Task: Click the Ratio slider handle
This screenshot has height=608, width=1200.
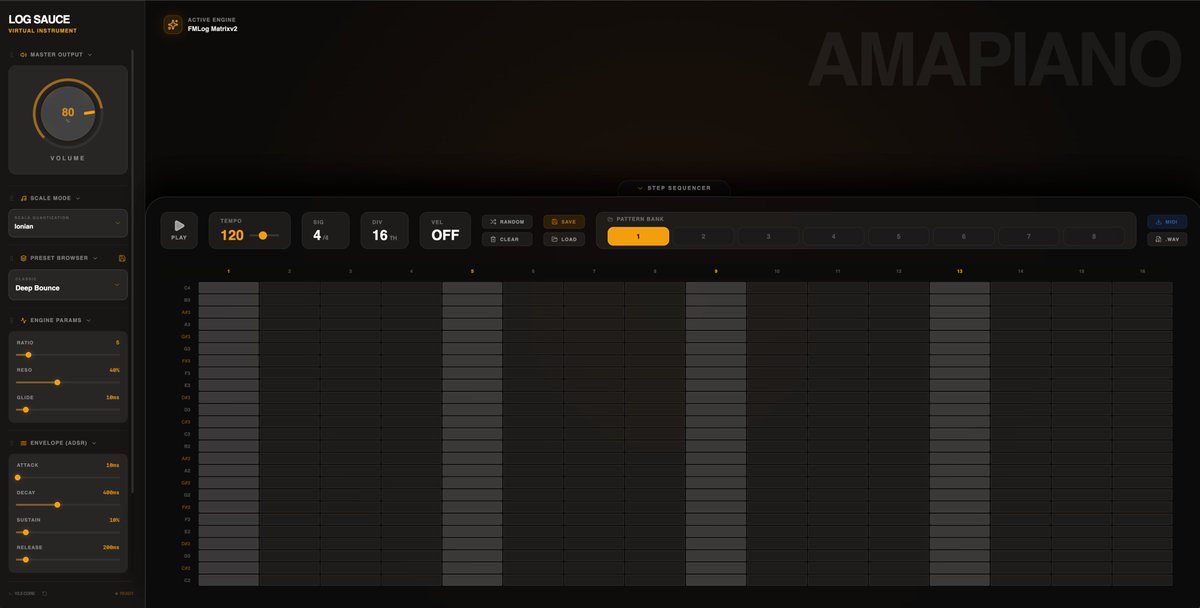Action: pos(28,354)
